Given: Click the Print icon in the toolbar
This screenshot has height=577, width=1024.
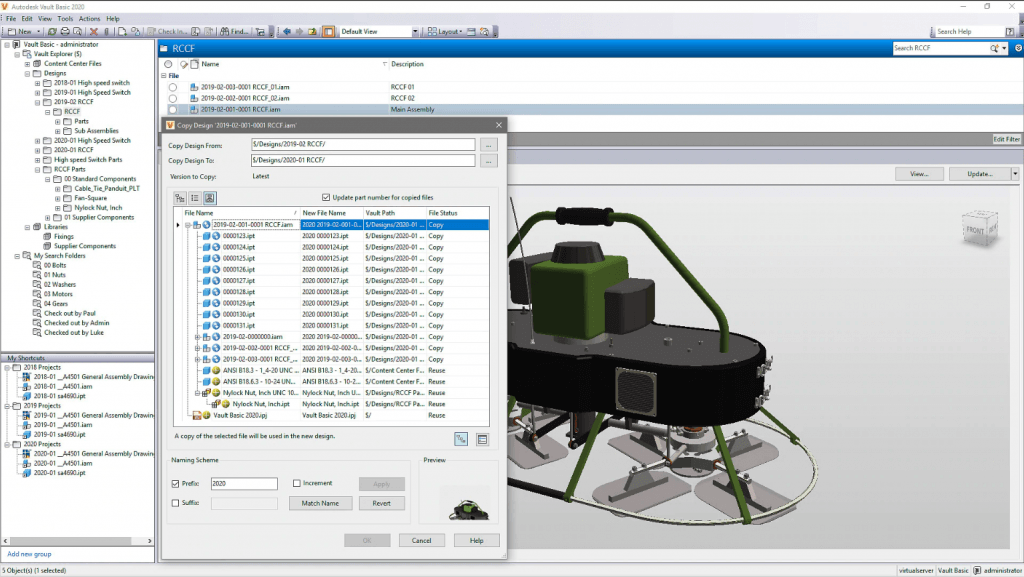Looking at the screenshot, I should click(x=65, y=31).
